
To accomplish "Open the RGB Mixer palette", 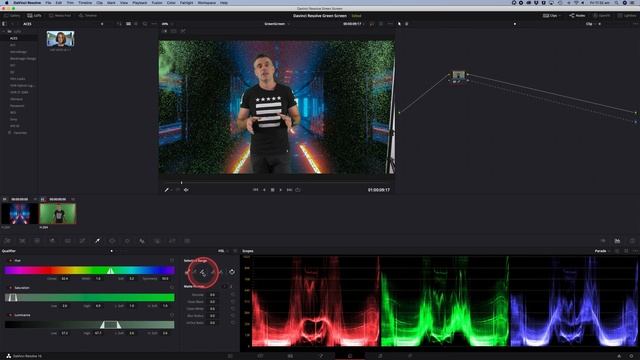I will tap(52, 241).
